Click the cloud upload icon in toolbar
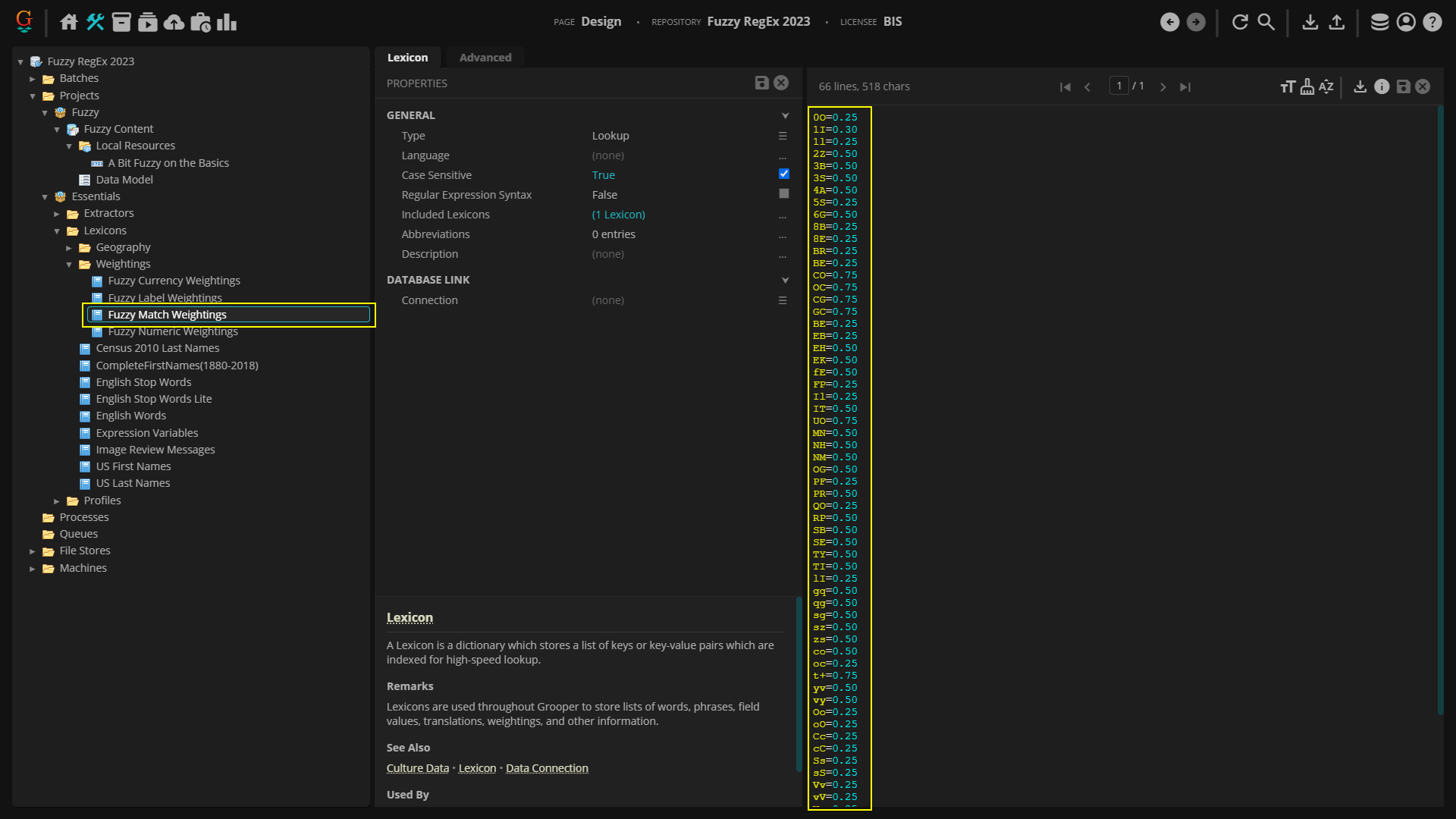Screen dimensions: 1456x819 coord(174,22)
